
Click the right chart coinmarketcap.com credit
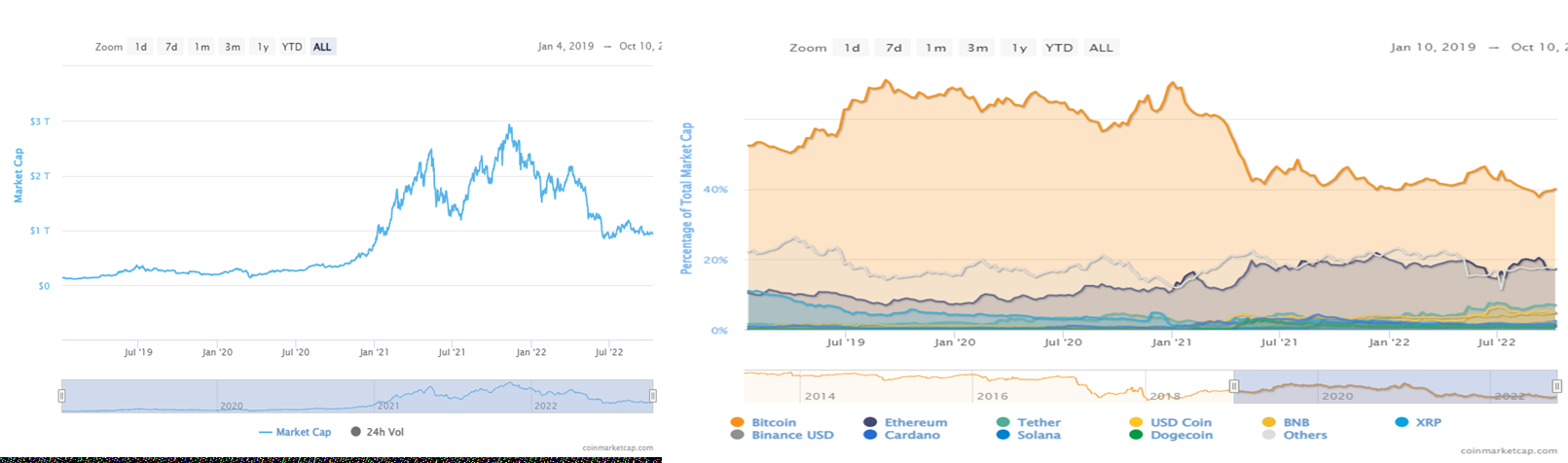click(x=1509, y=450)
